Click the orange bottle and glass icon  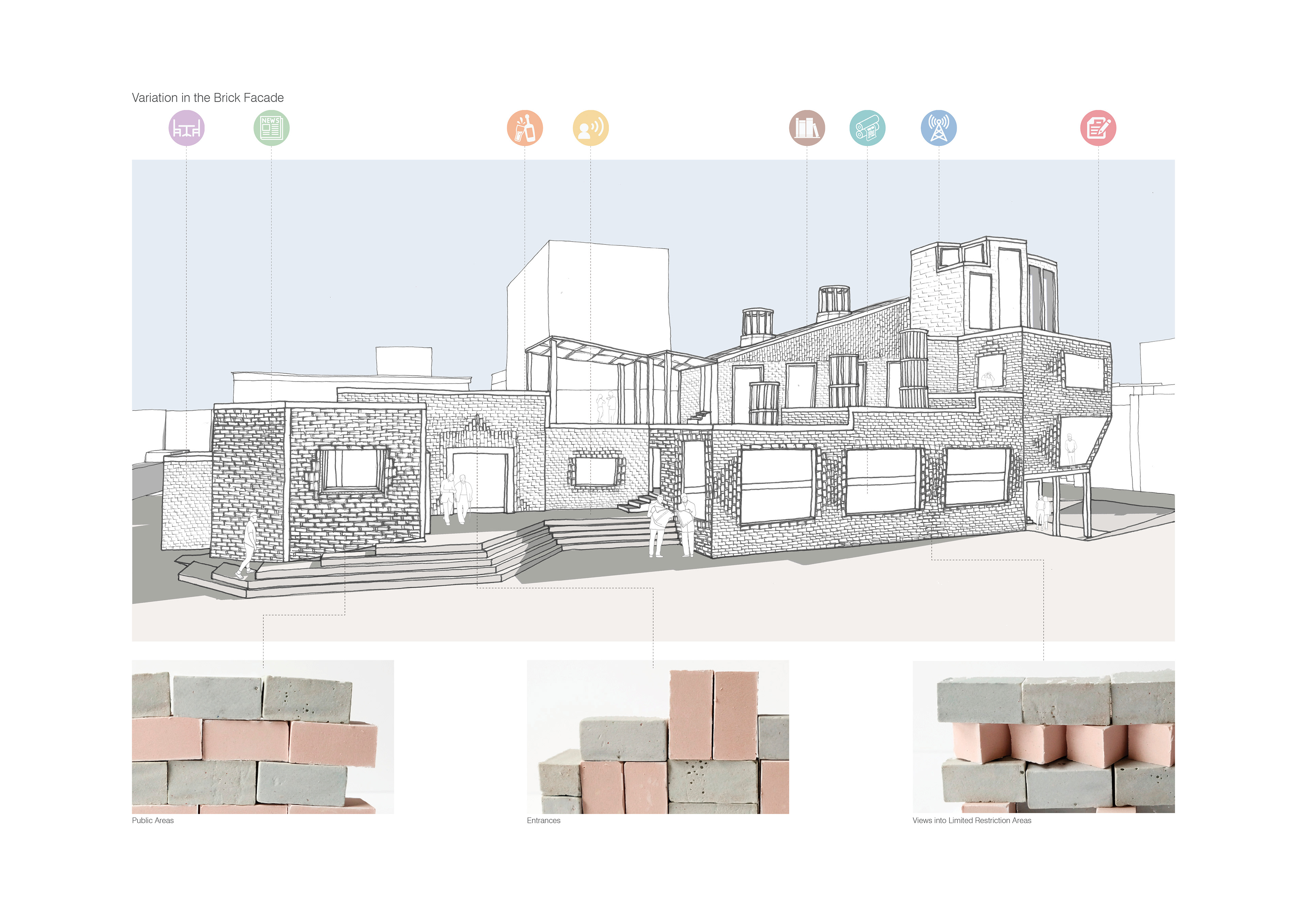[x=525, y=128]
